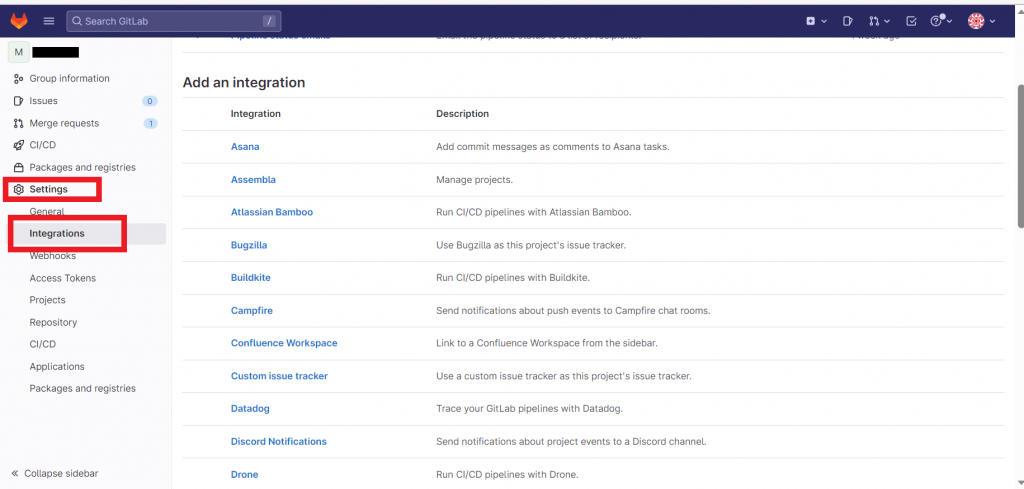This screenshot has height=489, width=1024.
Task: Click the GitLab fox logo
Action: [18, 21]
